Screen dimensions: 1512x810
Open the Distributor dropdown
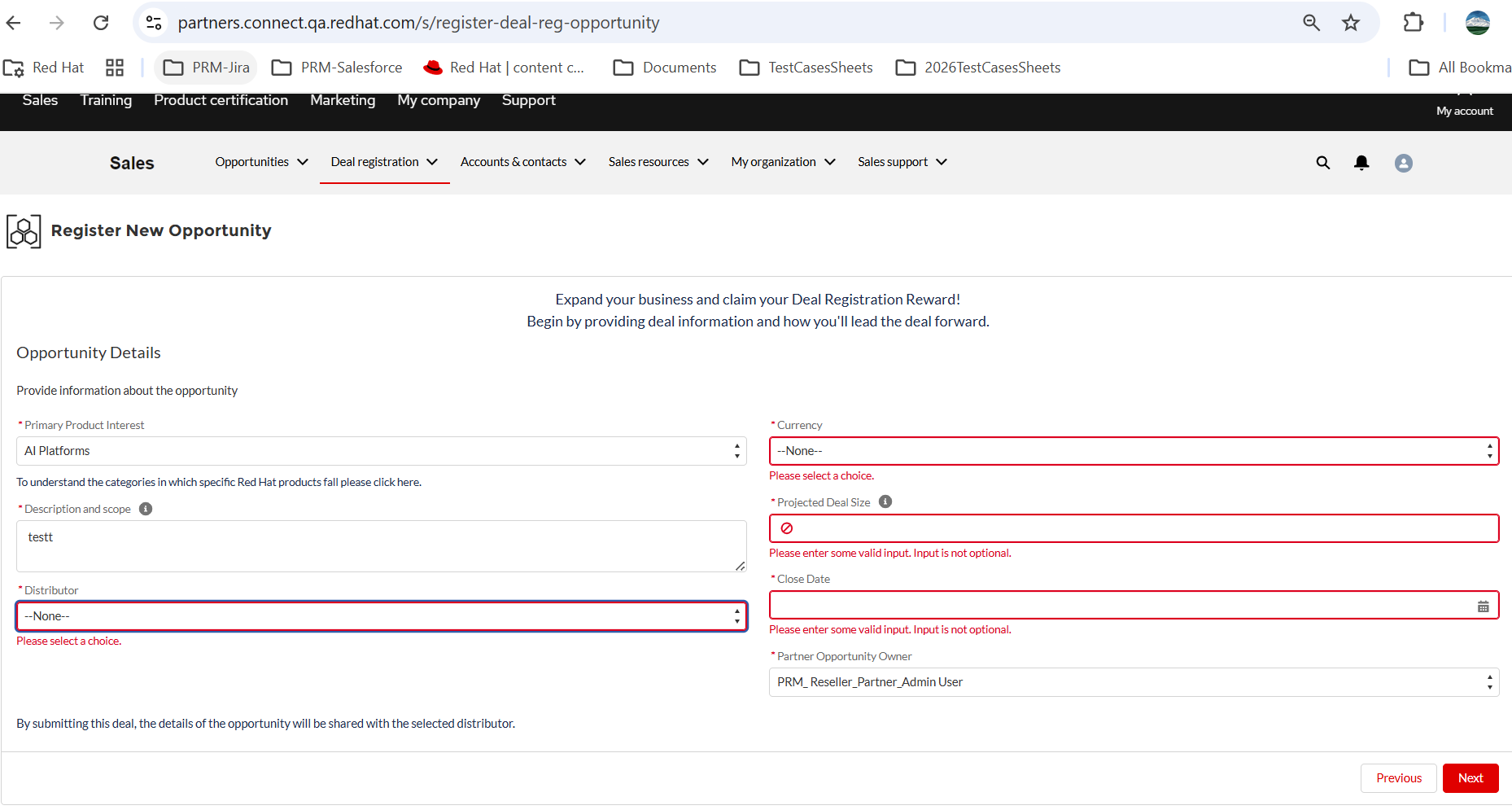[x=382, y=616]
